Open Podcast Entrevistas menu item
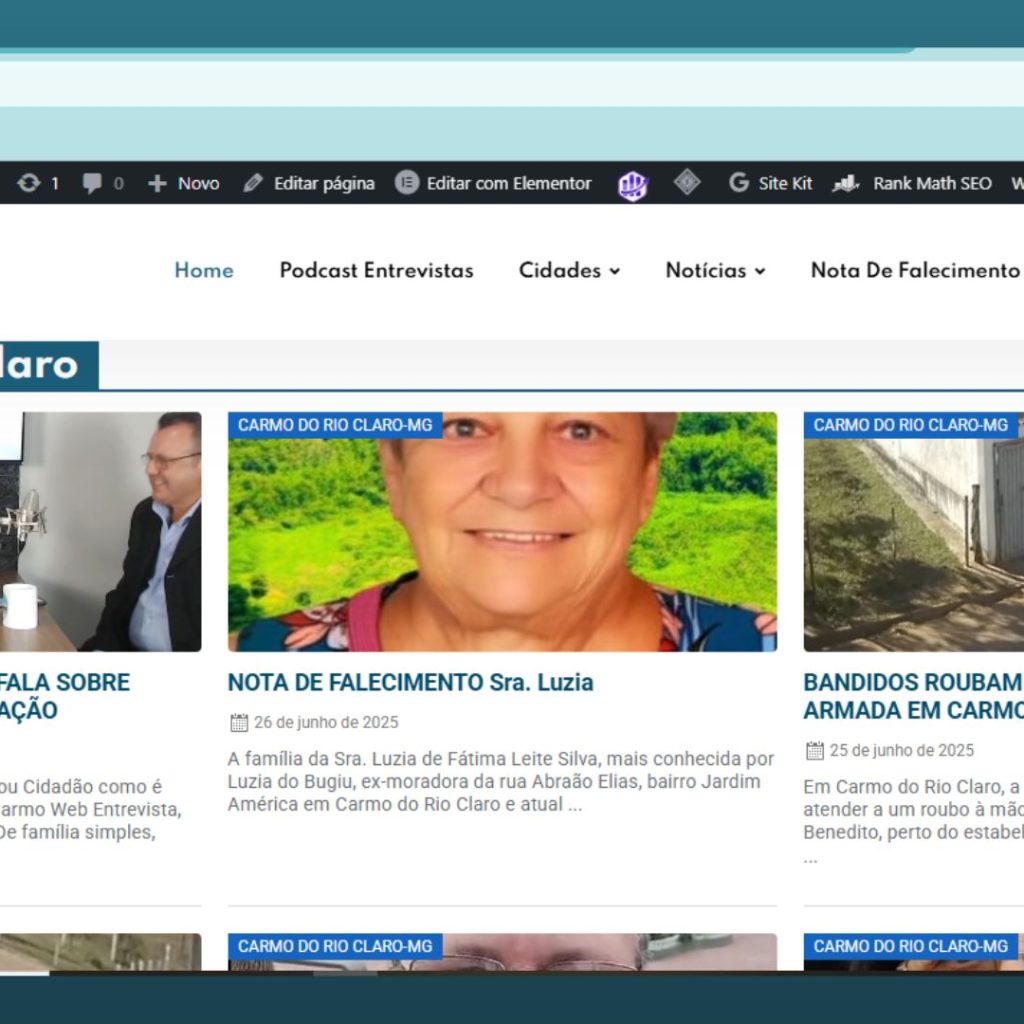This screenshot has height=1024, width=1024. coord(376,270)
